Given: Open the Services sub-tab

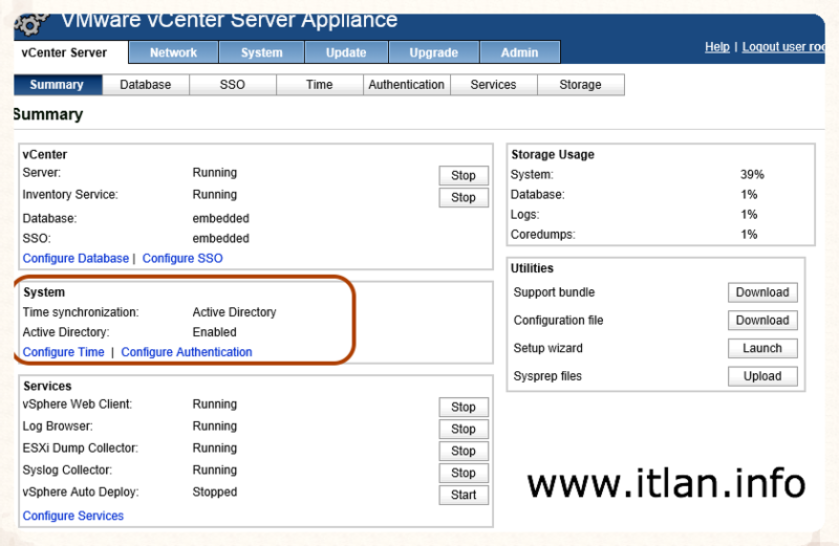Looking at the screenshot, I should tap(493, 85).
